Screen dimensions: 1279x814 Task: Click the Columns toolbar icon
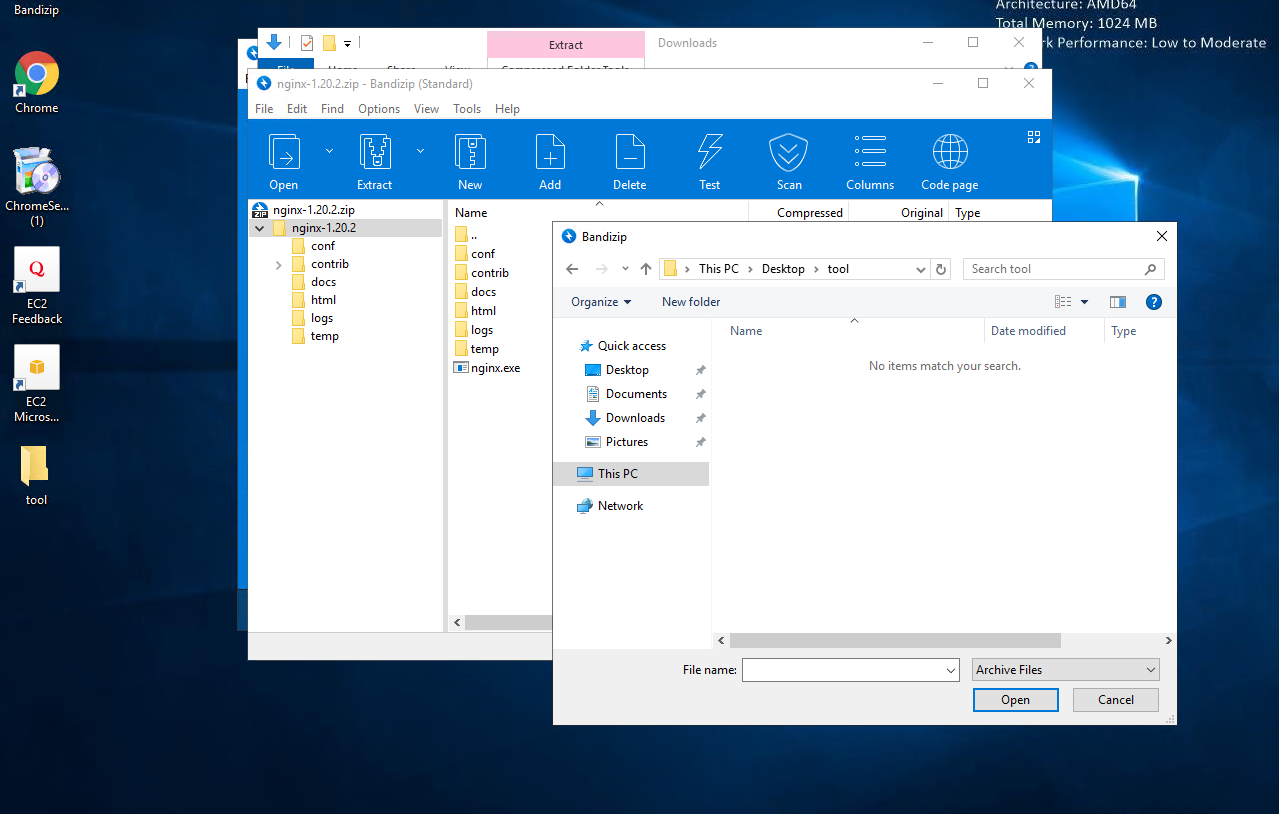pos(870,152)
